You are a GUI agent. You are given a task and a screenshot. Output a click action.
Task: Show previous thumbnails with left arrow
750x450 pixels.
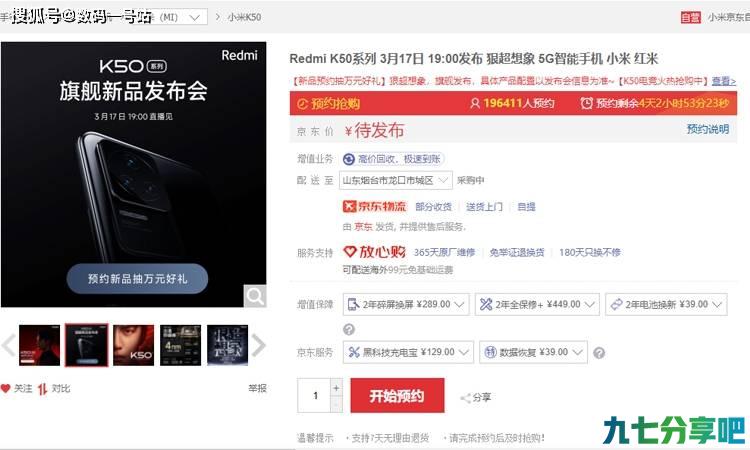pyautogui.click(x=8, y=345)
